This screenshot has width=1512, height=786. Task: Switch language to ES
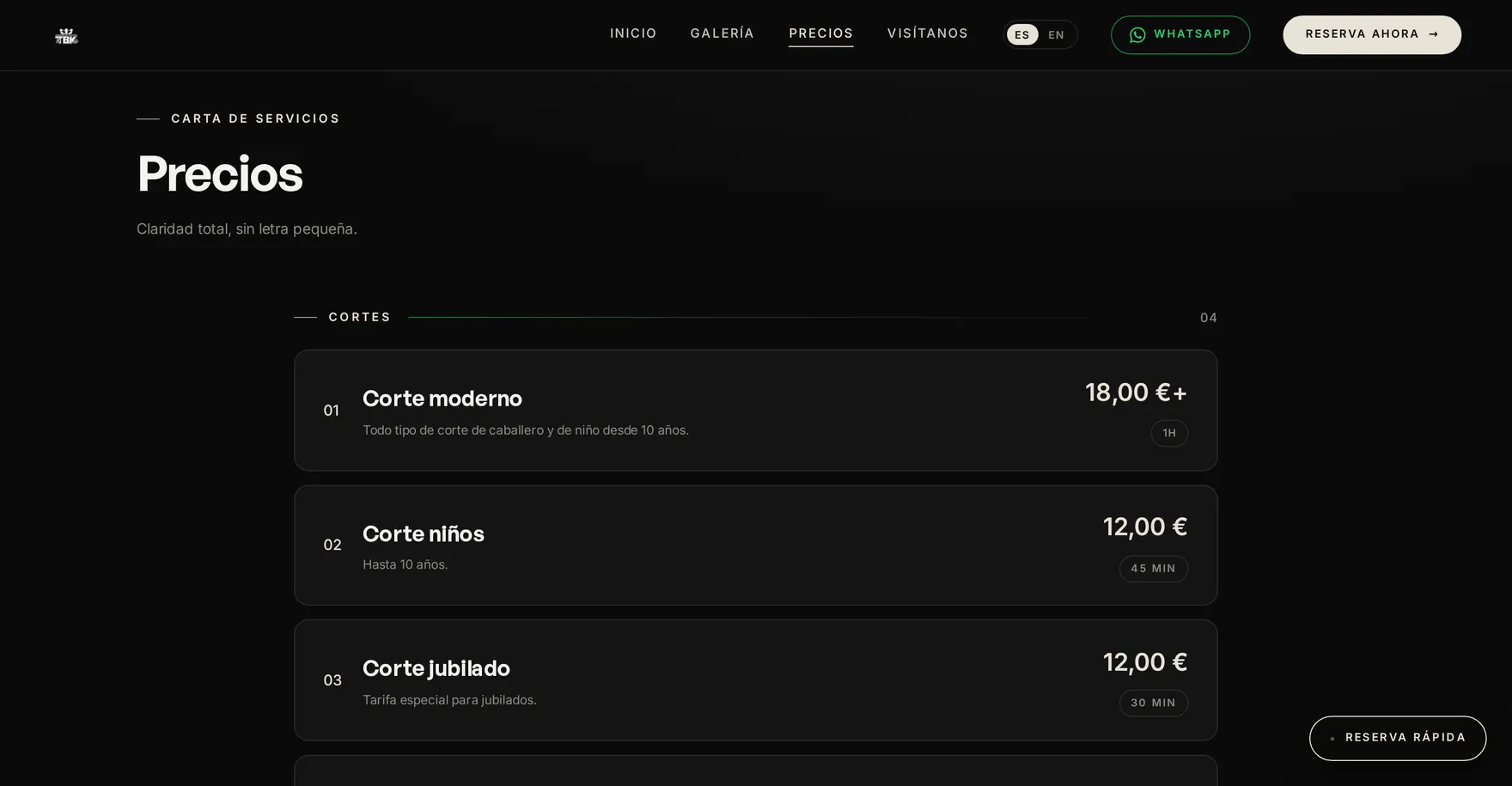coord(1022,35)
